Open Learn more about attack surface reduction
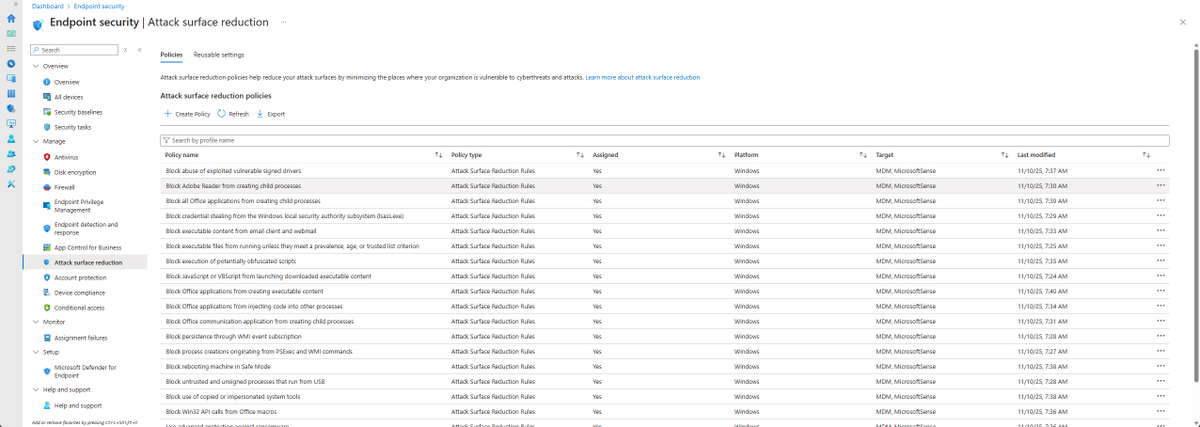1200x427 pixels. point(643,77)
